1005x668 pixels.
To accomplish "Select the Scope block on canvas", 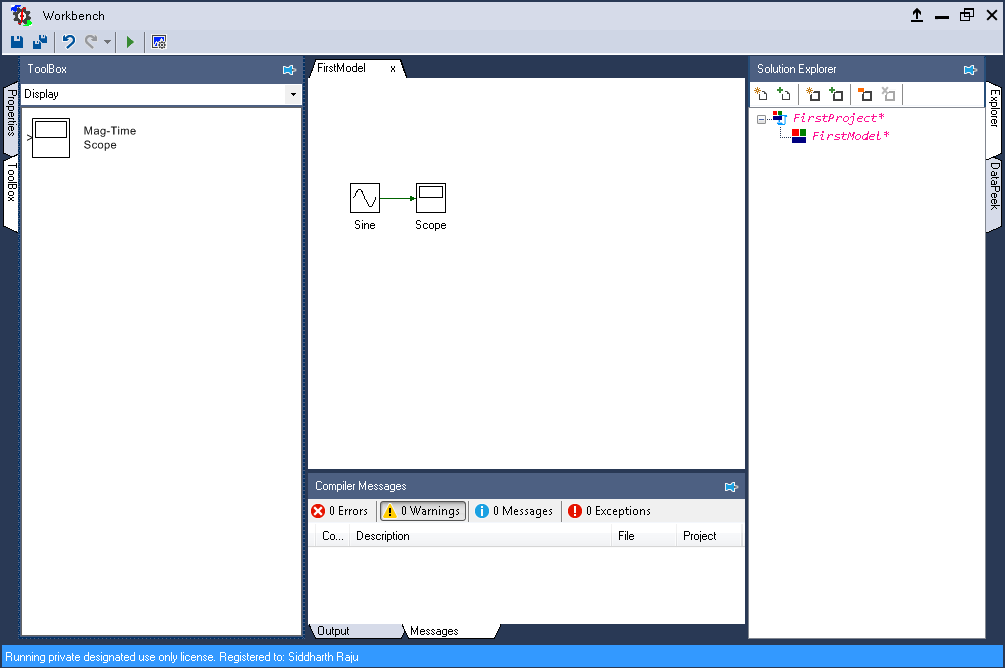I will [x=431, y=198].
